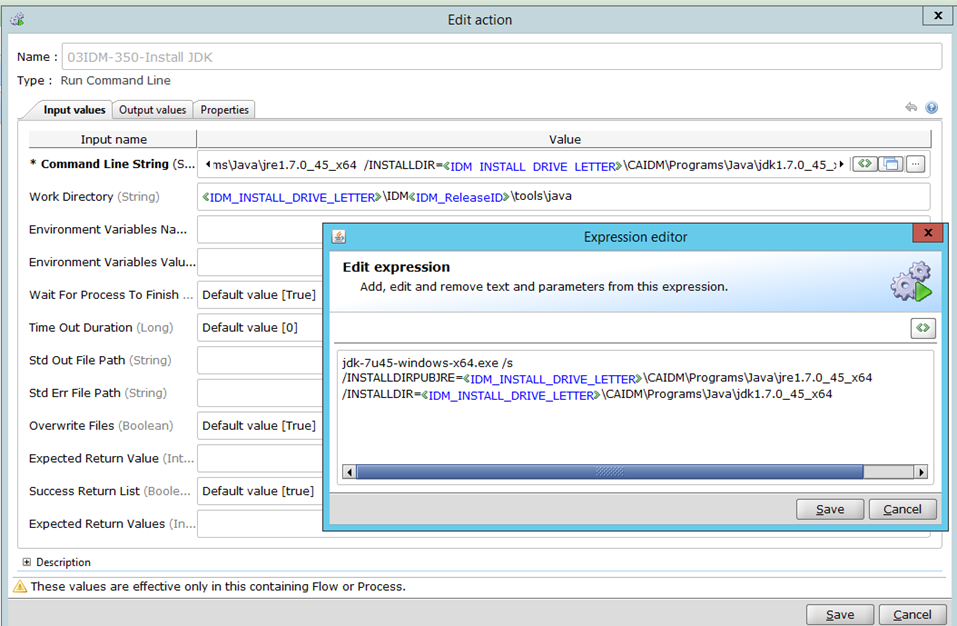Cancel the Expression editor dialog
Image resolution: width=957 pixels, height=626 pixels.
pyautogui.click(x=902, y=509)
